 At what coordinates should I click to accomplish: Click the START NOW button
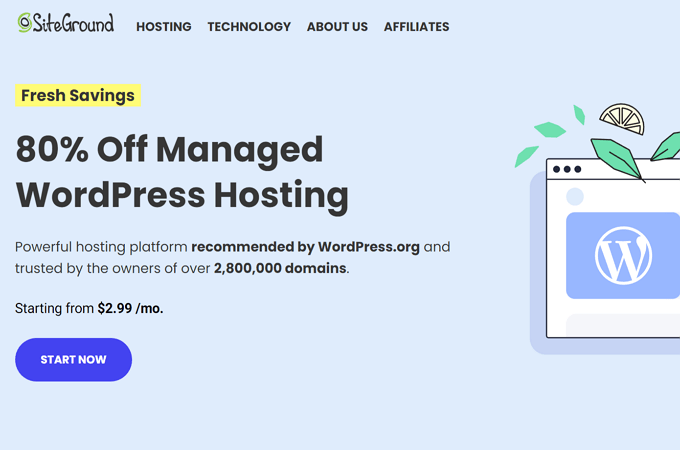pyautogui.click(x=73, y=360)
